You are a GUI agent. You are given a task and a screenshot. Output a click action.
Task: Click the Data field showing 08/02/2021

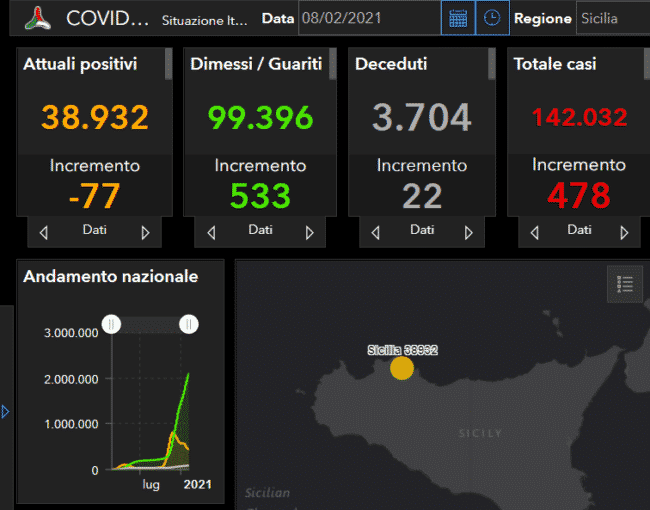pos(369,18)
